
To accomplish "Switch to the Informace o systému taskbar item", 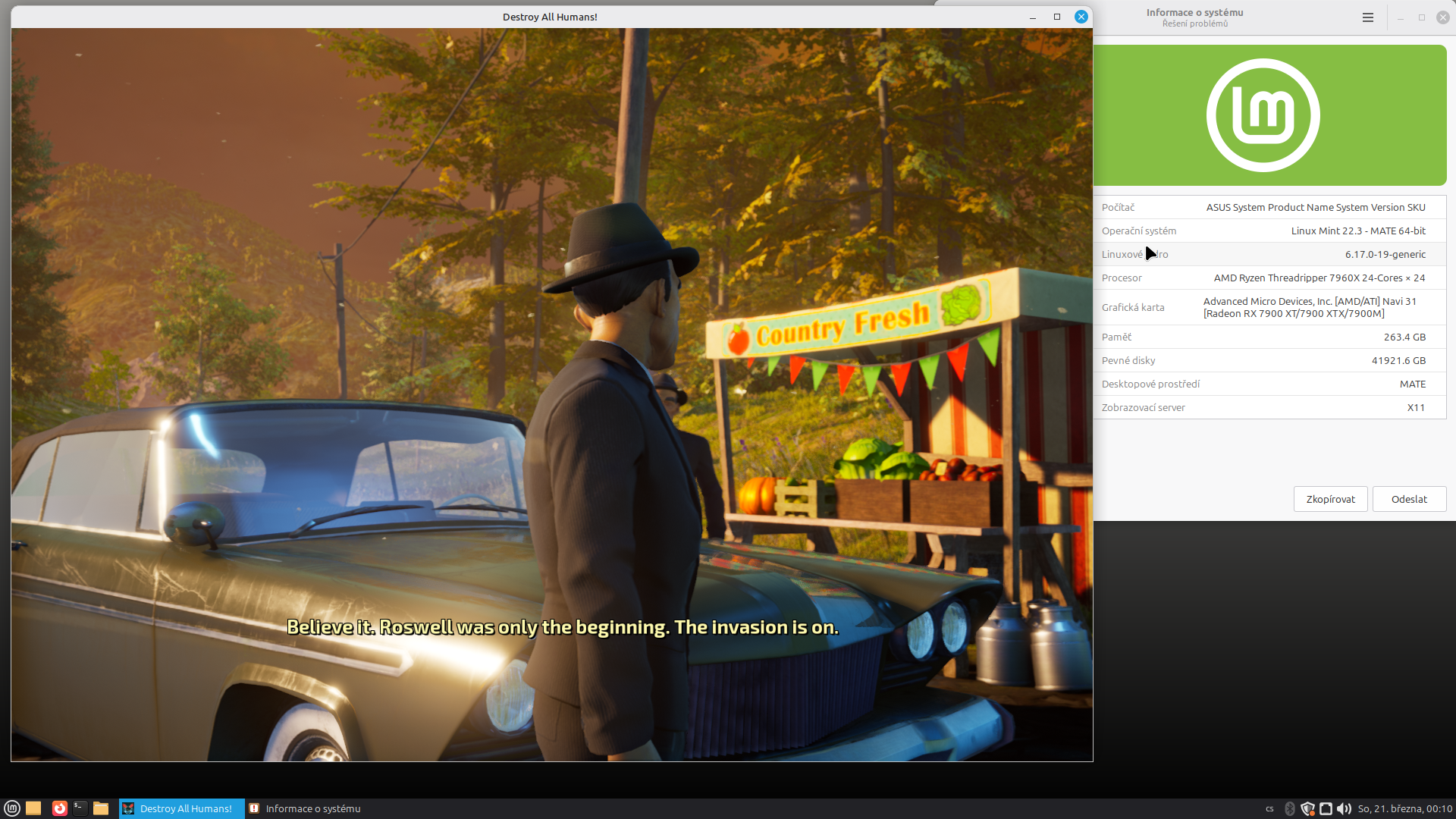I will coord(306,808).
